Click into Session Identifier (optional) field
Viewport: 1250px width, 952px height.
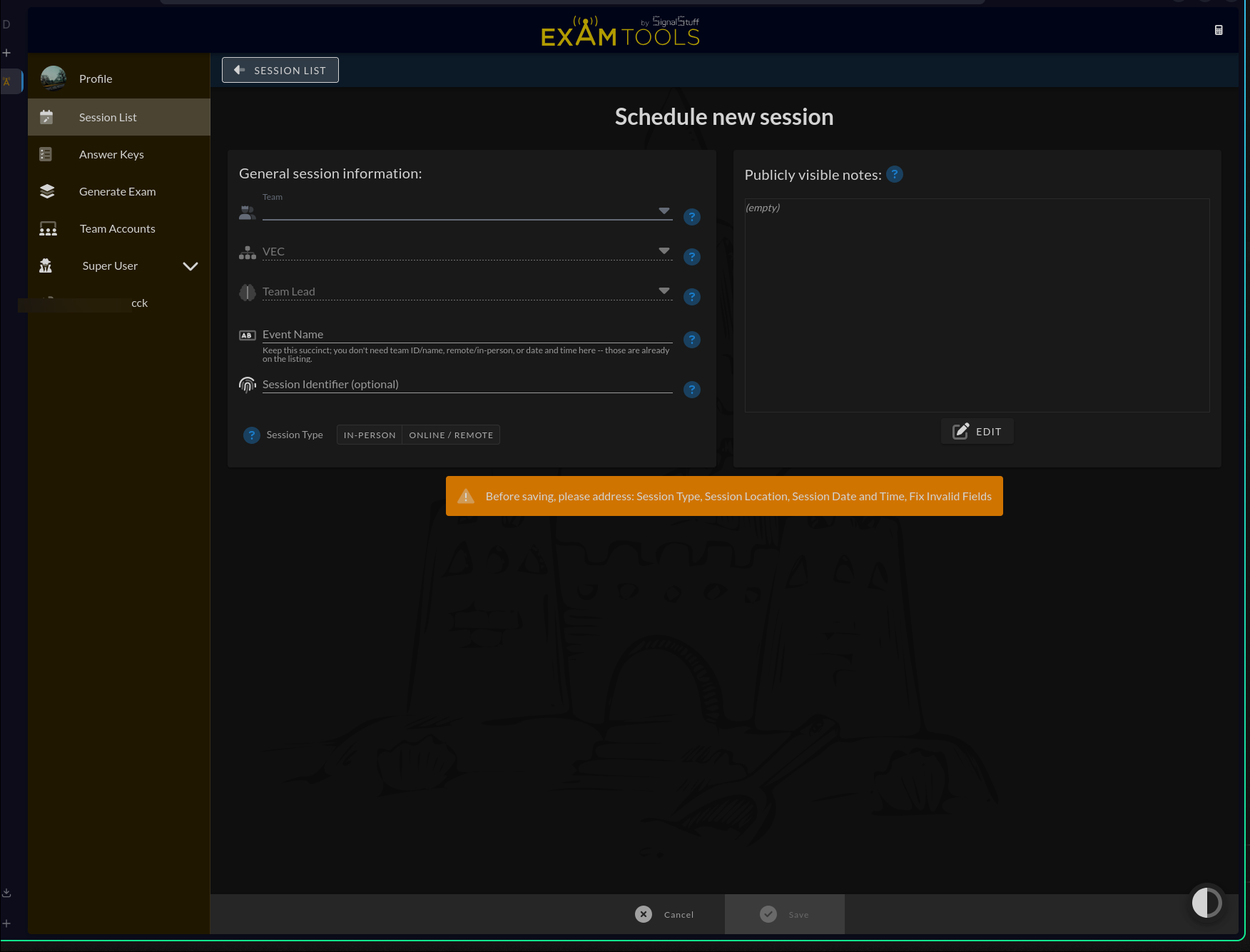467,384
